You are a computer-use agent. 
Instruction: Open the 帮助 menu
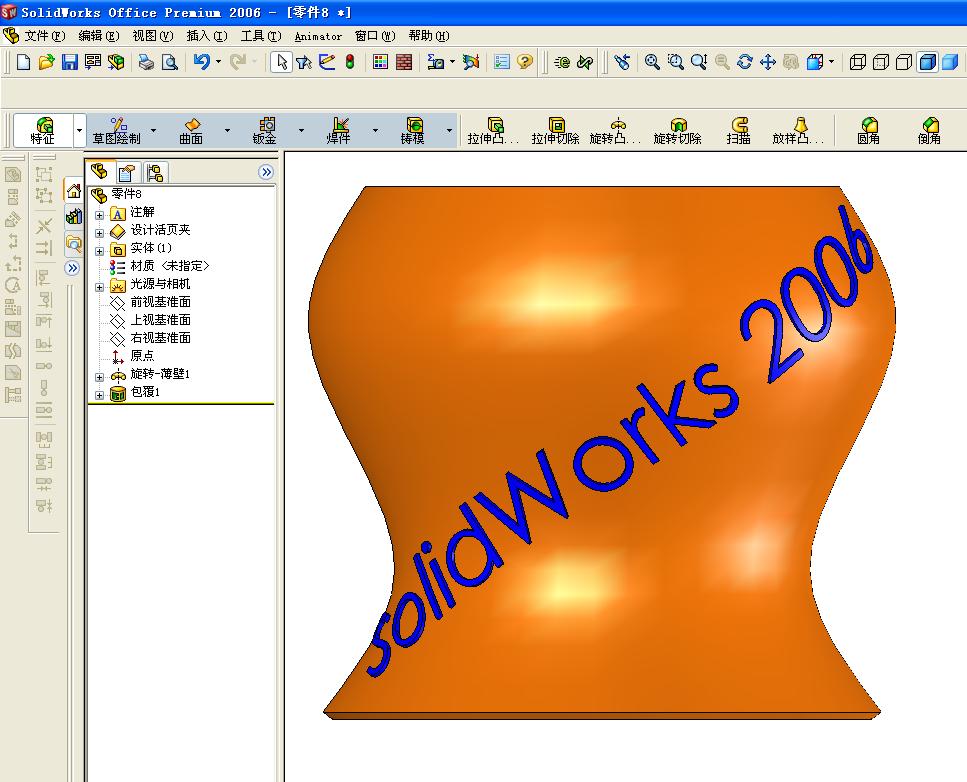click(x=429, y=36)
